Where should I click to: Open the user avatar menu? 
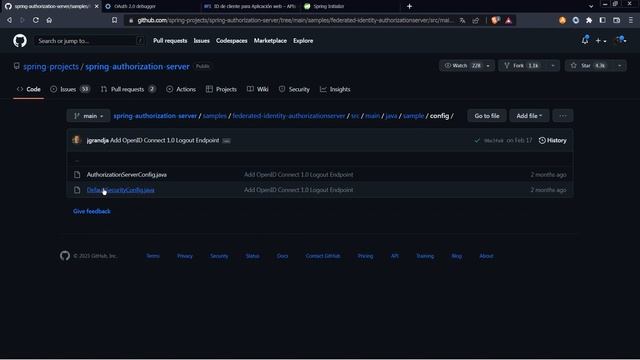click(621, 40)
